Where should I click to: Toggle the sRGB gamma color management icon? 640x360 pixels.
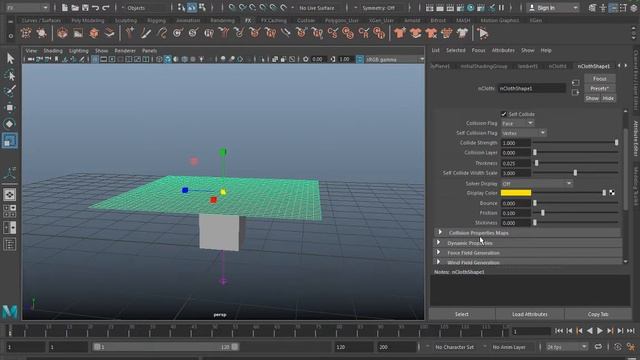[360, 60]
